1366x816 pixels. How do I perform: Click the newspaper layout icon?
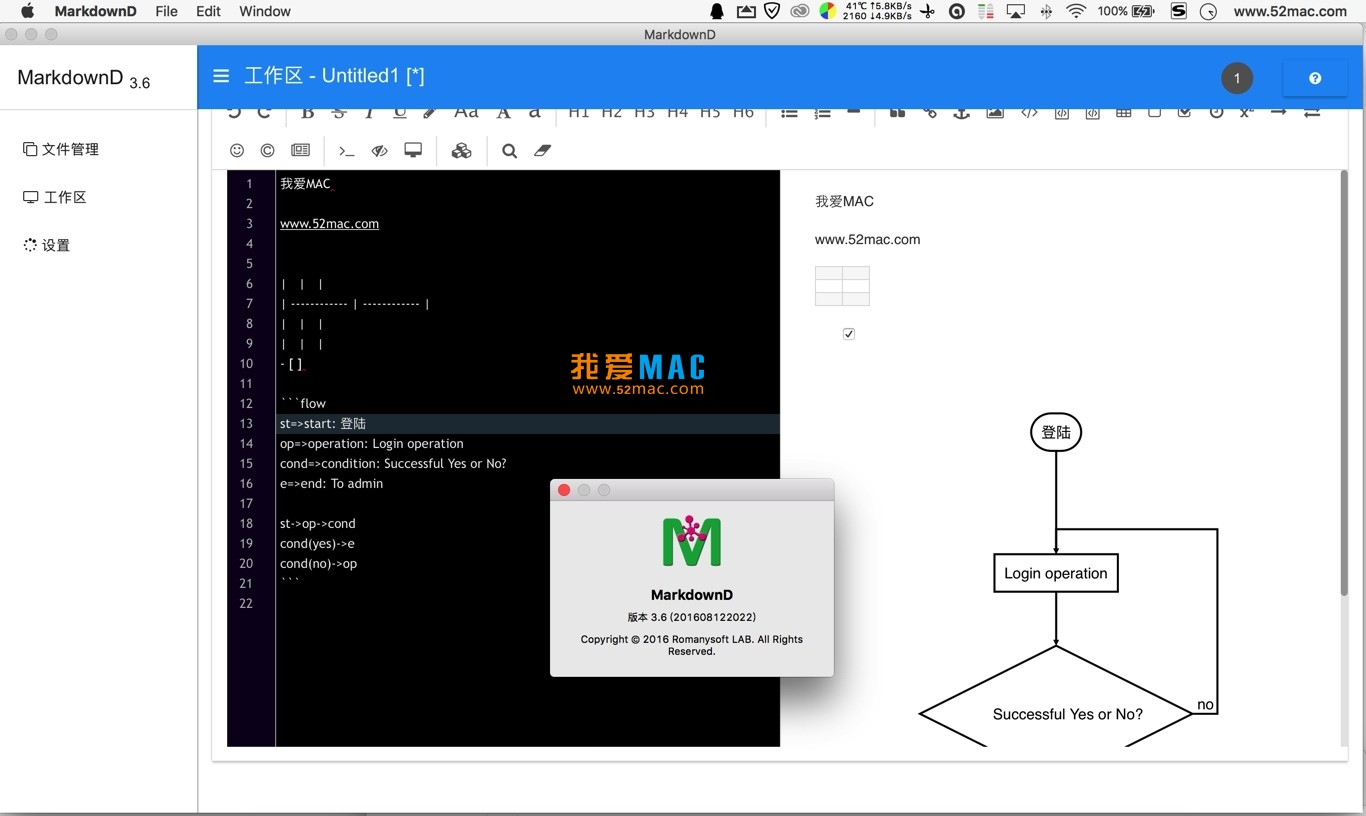click(300, 150)
